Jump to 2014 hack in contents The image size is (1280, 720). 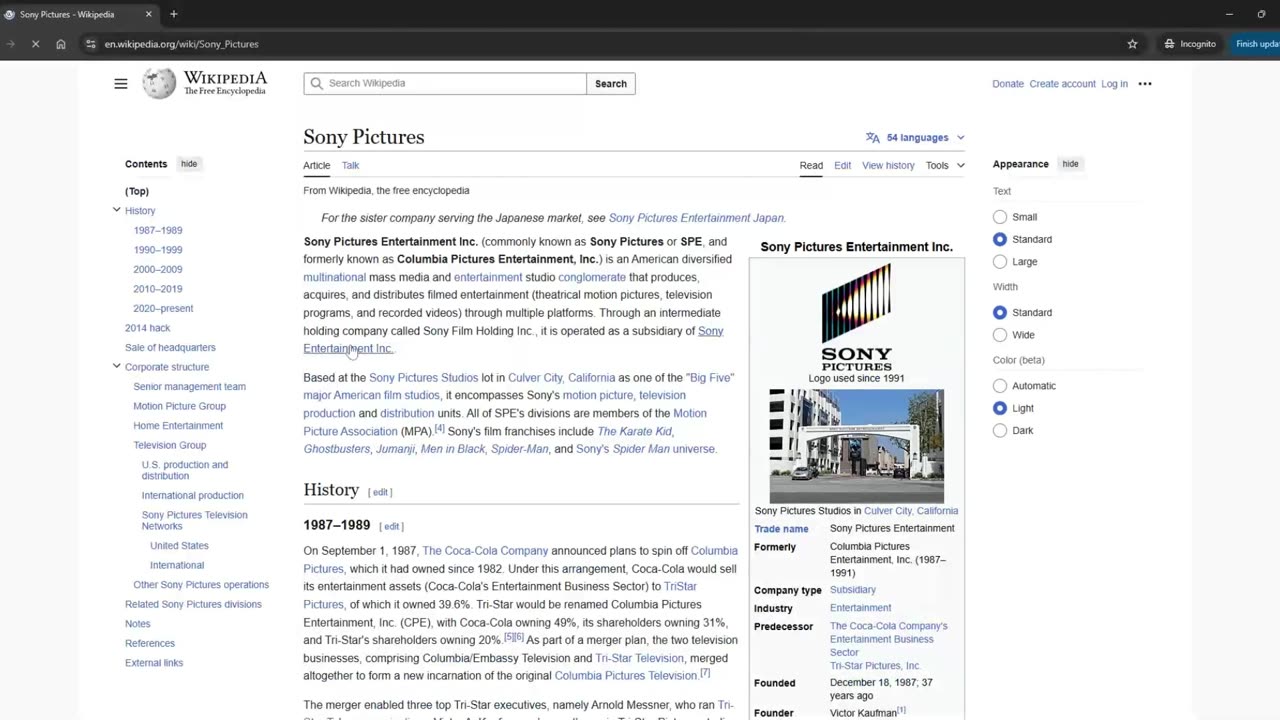click(x=147, y=328)
